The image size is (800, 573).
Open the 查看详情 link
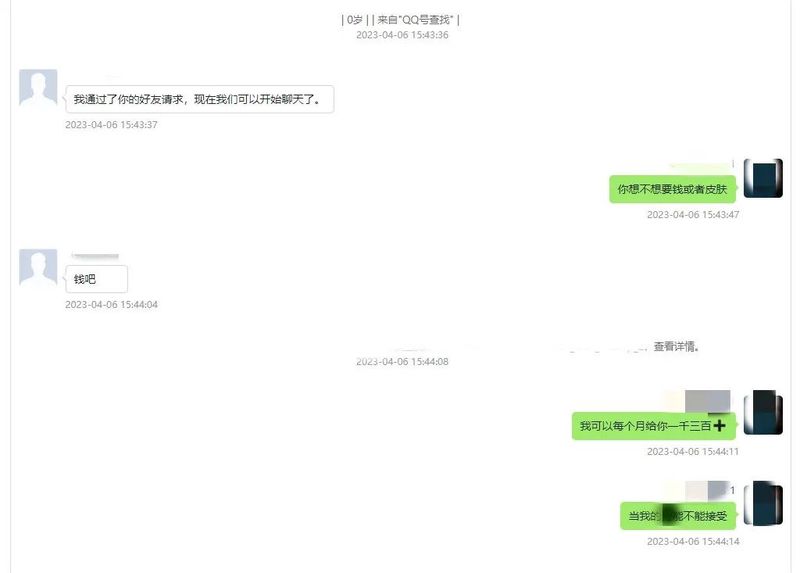[x=676, y=346]
